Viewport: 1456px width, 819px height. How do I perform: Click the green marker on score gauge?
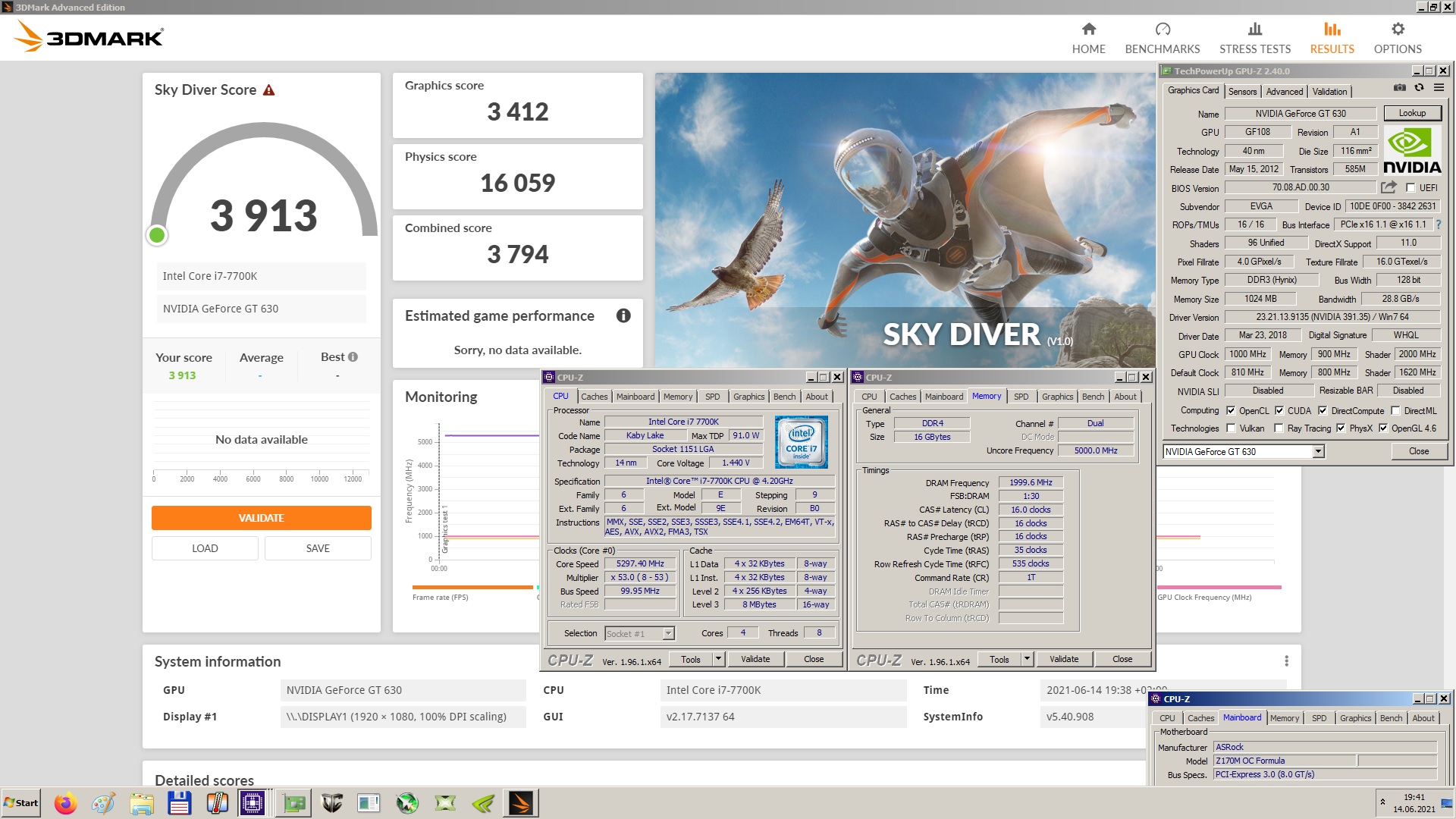[157, 235]
